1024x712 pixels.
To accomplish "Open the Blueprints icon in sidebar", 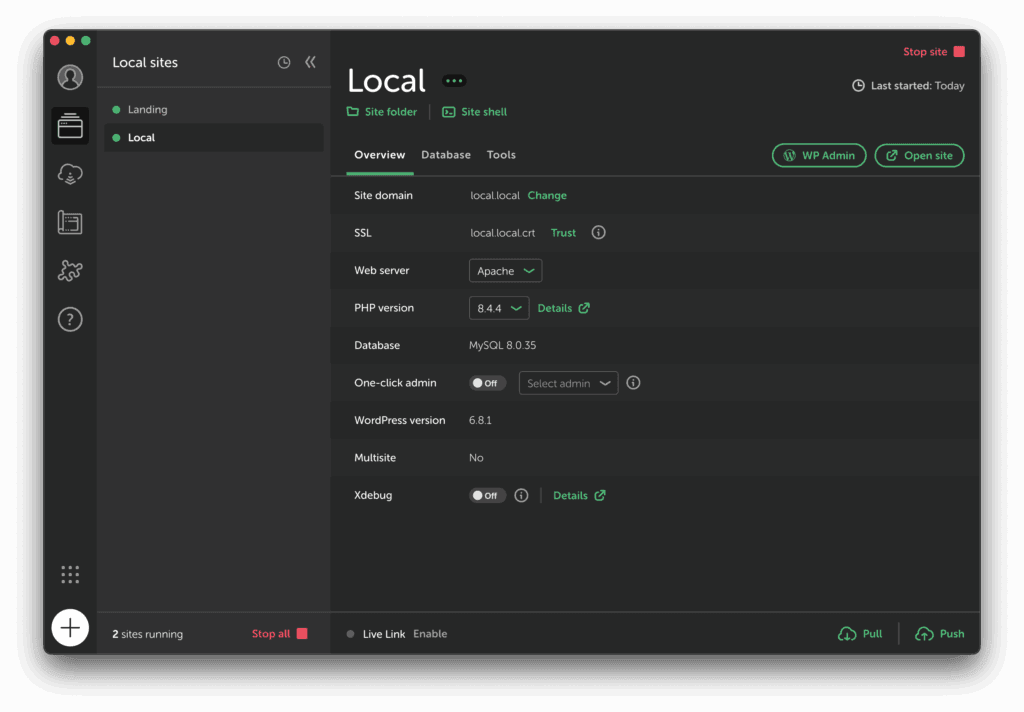I will click(x=70, y=222).
